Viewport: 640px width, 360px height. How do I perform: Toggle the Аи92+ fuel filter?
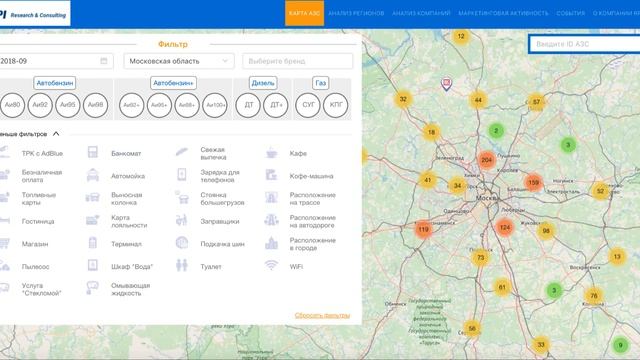click(x=131, y=105)
